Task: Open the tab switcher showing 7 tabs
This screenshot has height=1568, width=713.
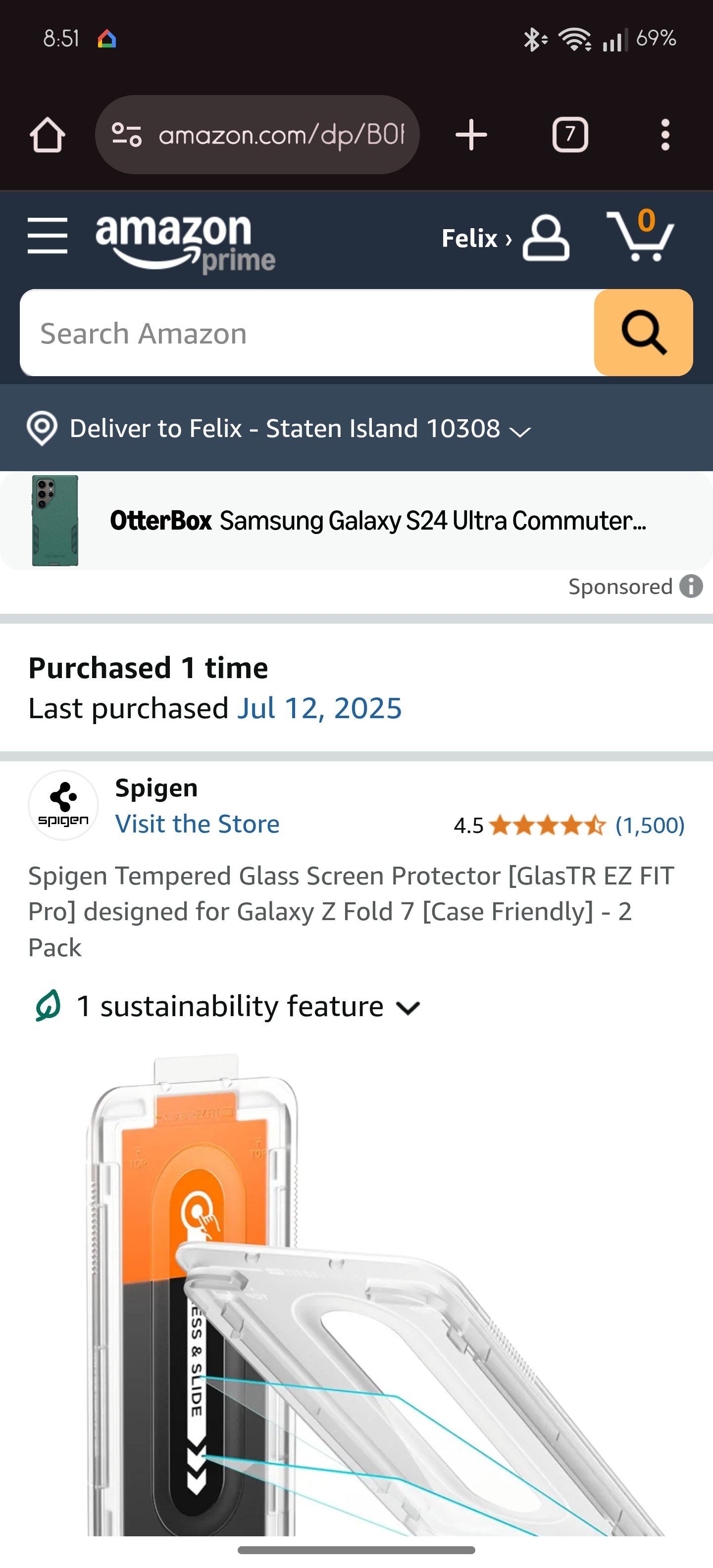Action: coord(569,135)
